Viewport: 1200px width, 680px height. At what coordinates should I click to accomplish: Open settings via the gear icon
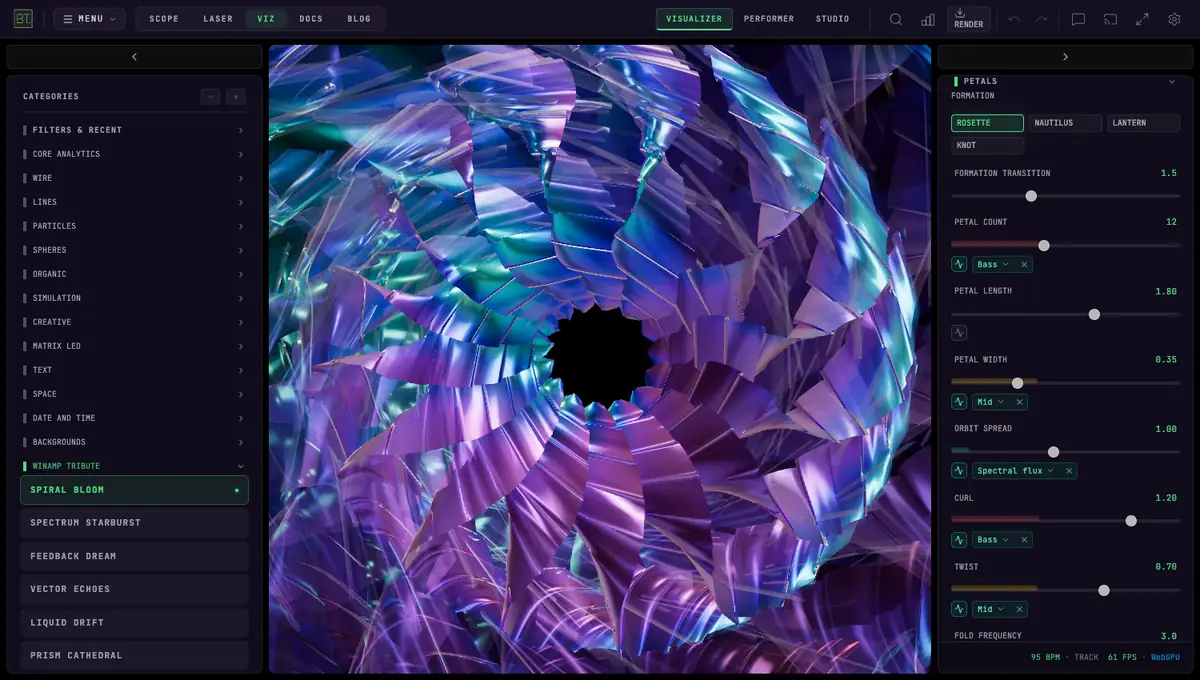pyautogui.click(x=1174, y=19)
